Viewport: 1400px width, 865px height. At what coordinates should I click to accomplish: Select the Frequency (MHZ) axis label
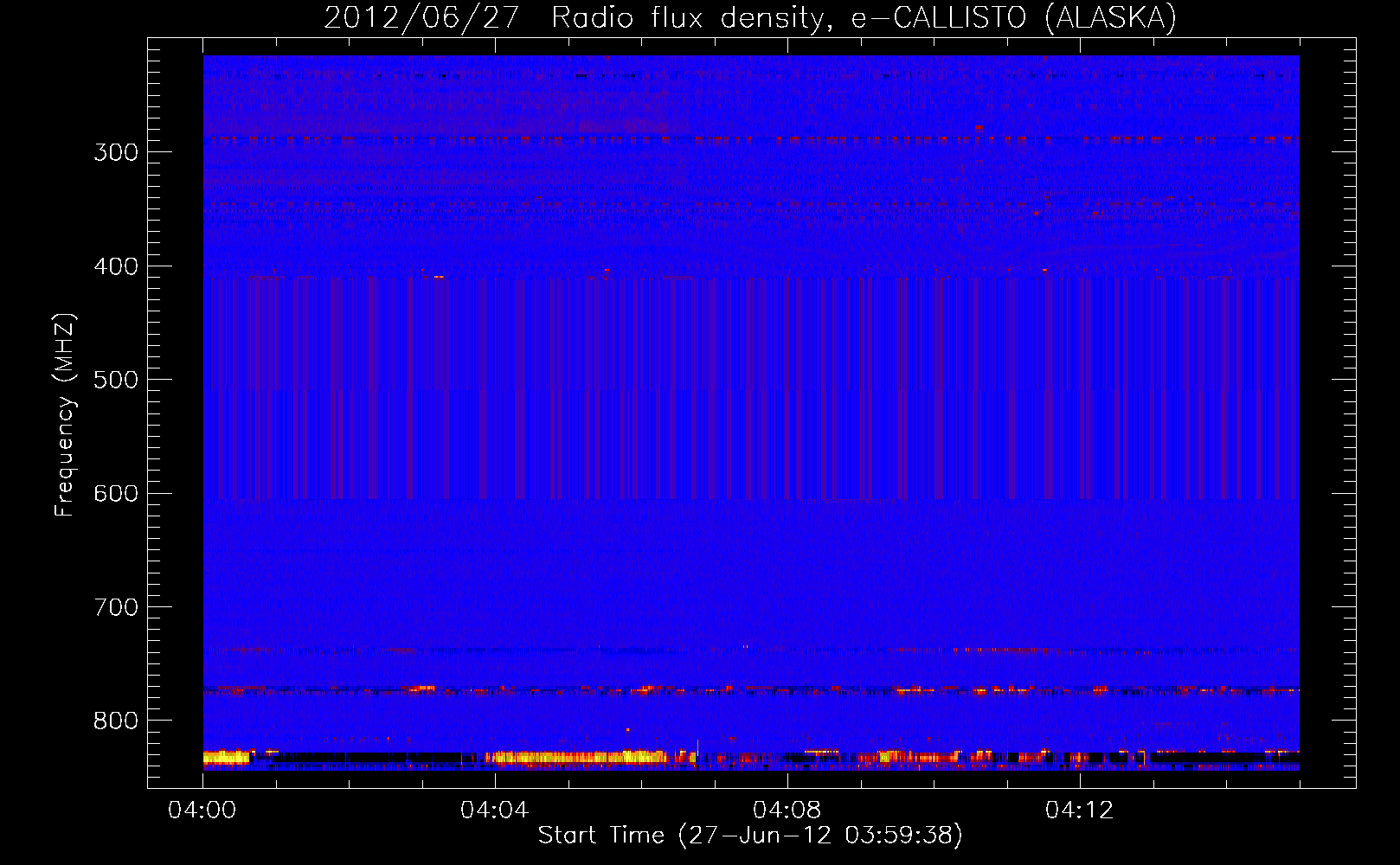click(x=65, y=414)
